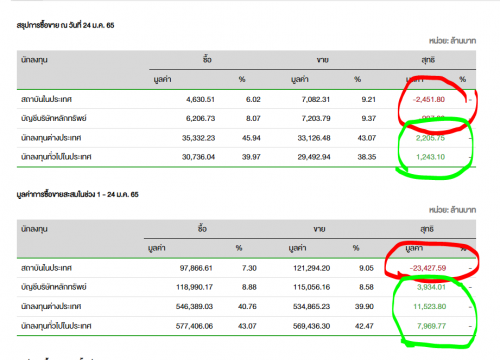Click the 3,934.01 cumulative net value
Image resolution: width=500 pixels, height=360 pixels.
pos(431,287)
